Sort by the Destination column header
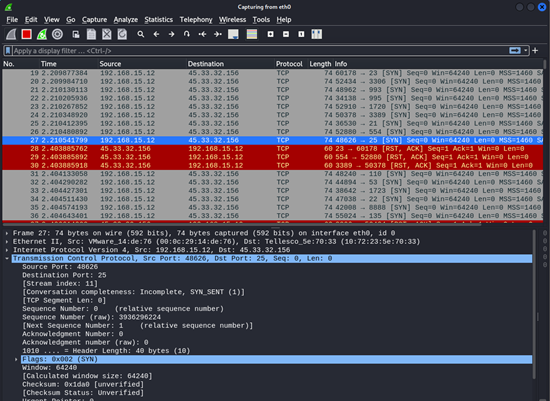This screenshot has height=401, width=550. 230,64
